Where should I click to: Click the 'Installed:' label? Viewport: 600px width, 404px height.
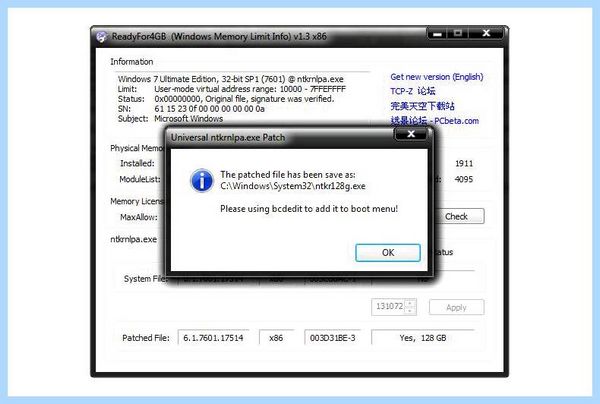pos(137,164)
